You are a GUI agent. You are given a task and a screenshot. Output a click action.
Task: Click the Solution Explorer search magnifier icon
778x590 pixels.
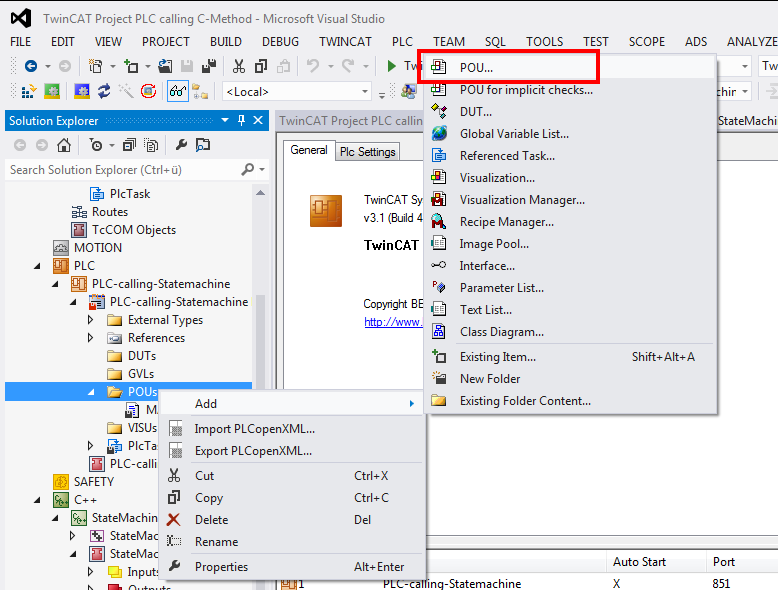248,170
